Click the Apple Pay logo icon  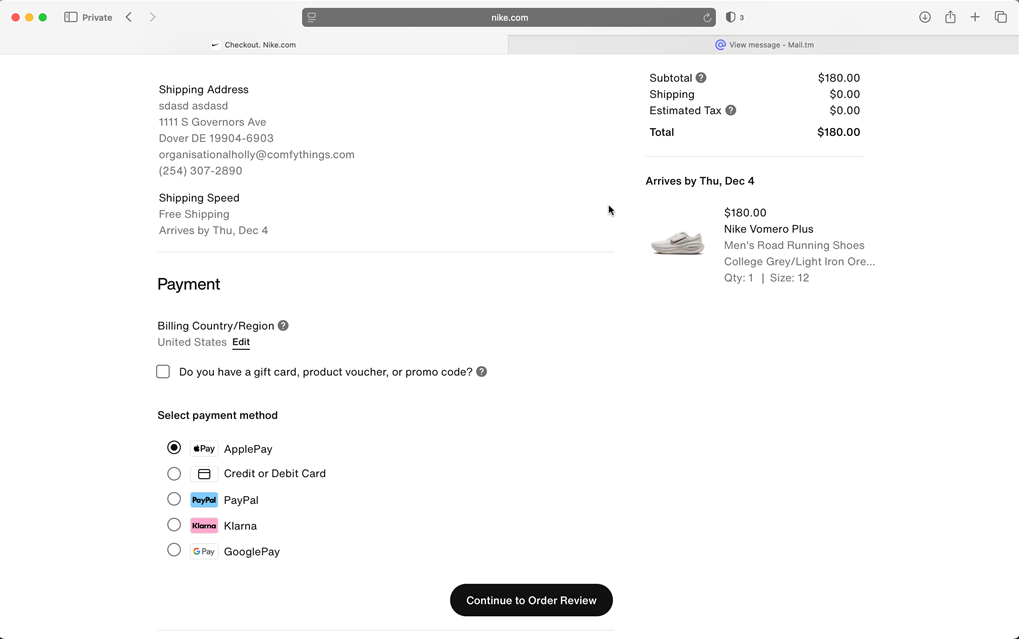point(203,448)
